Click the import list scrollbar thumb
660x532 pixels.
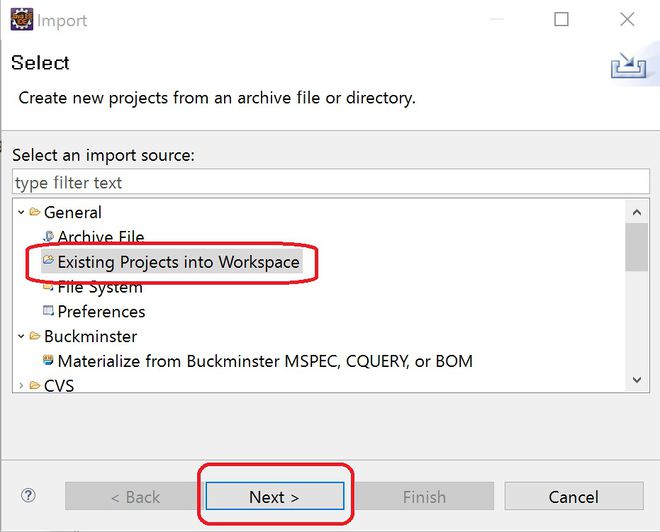[x=636, y=246]
